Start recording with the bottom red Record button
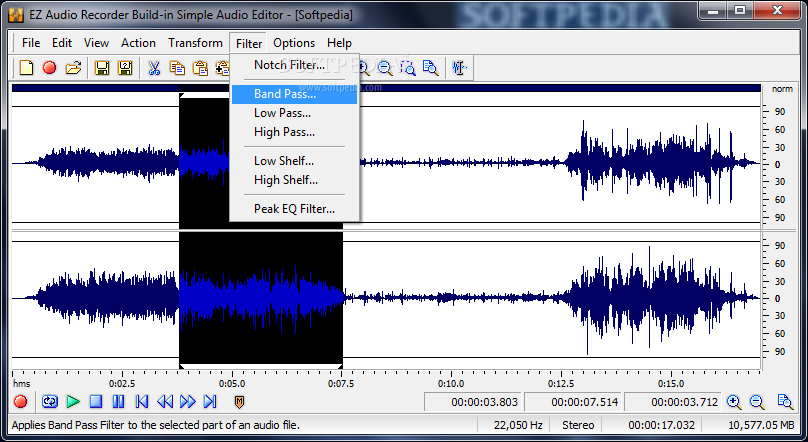The height and width of the screenshot is (442, 808). point(21,401)
